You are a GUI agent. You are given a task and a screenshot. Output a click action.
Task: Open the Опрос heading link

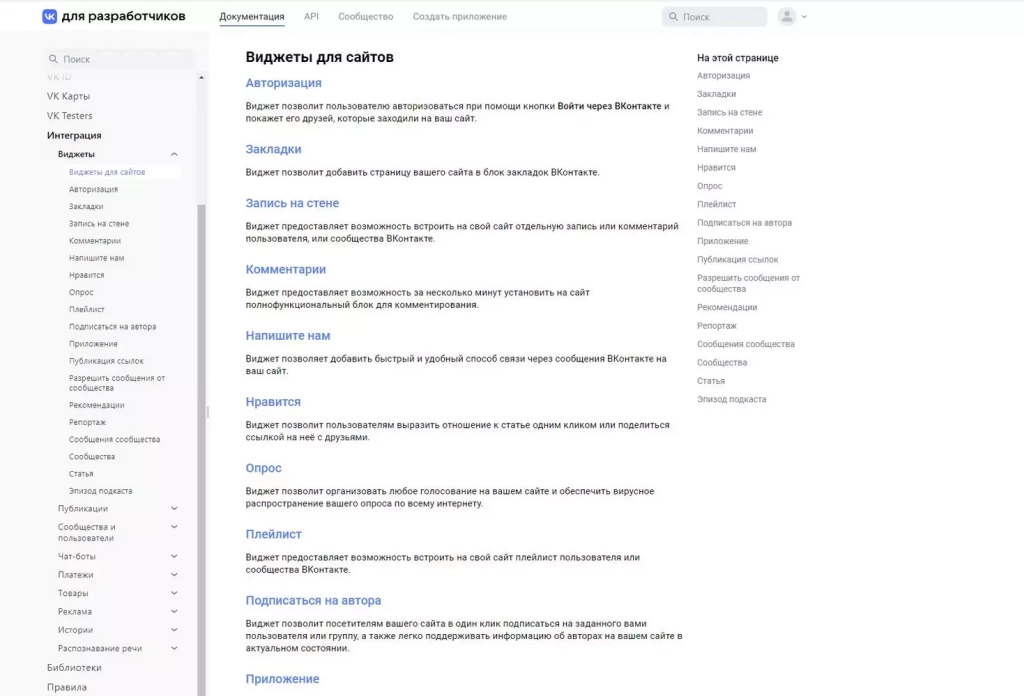(263, 467)
